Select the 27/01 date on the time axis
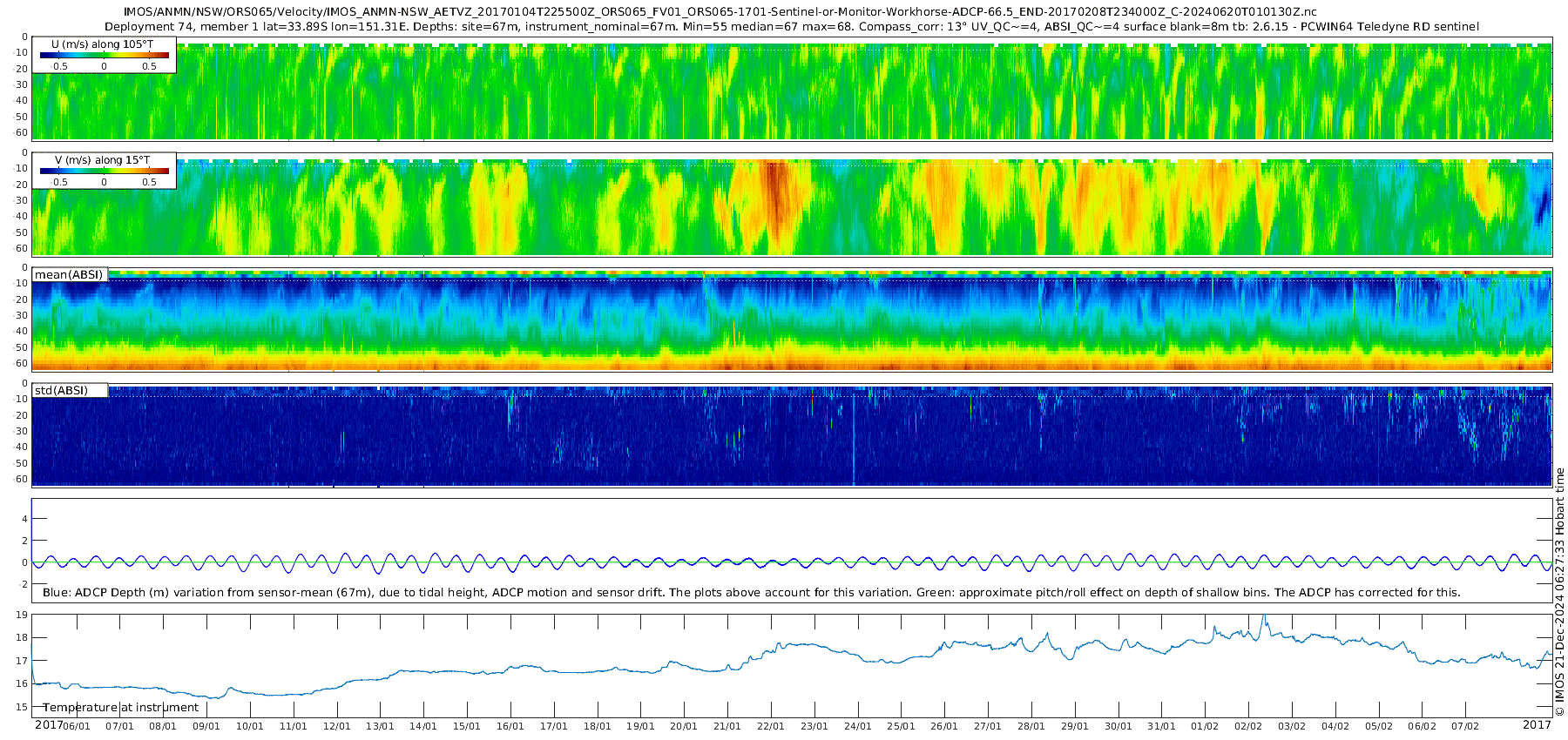Image resolution: width=1568 pixels, height=740 pixels. click(988, 727)
